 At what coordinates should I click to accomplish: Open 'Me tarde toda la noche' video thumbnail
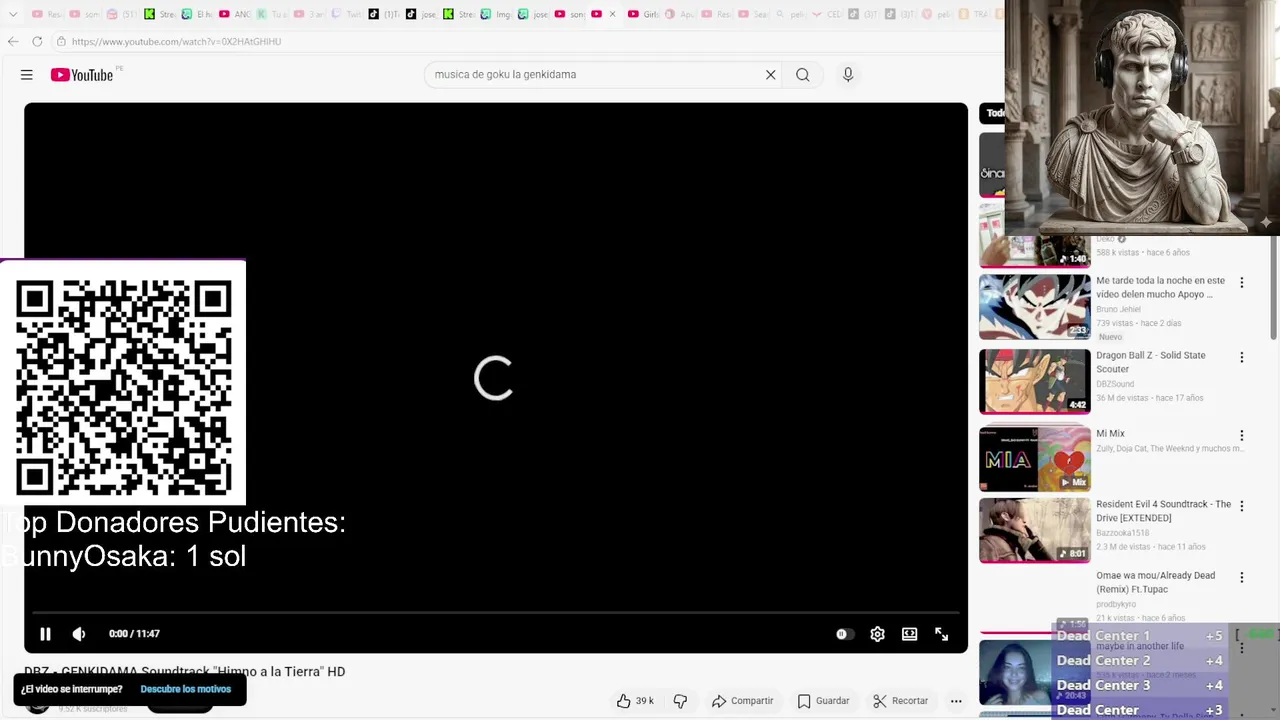[1035, 307]
